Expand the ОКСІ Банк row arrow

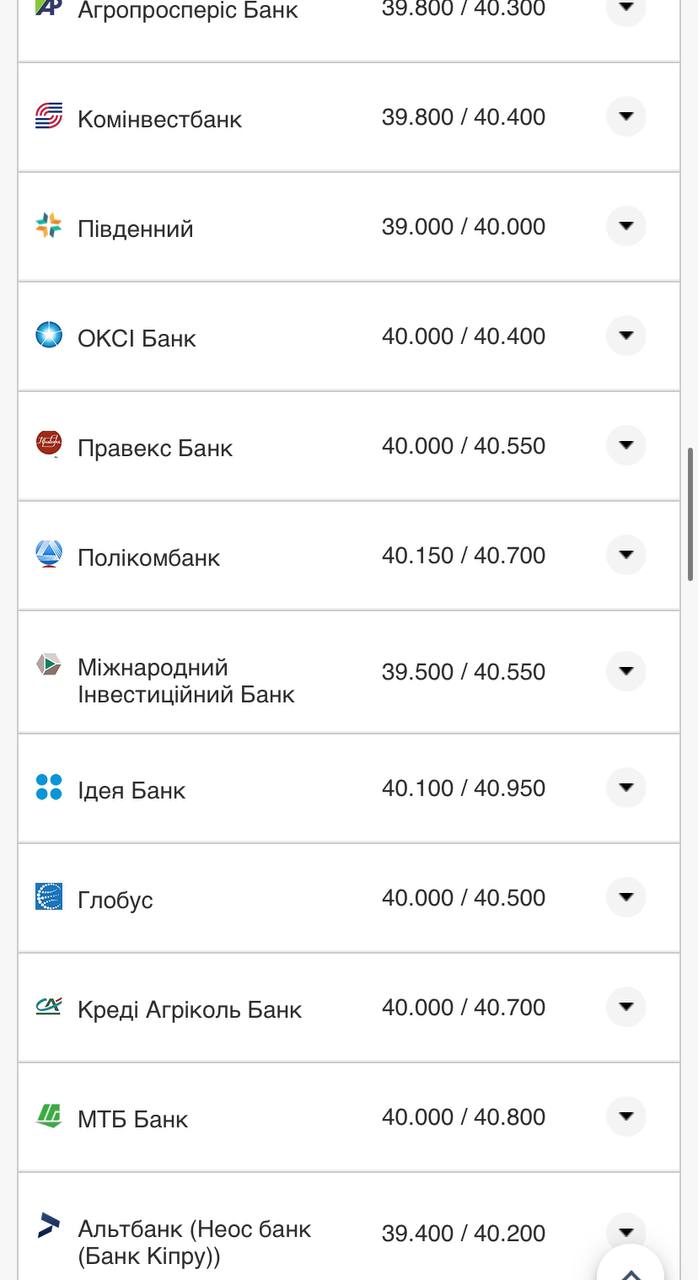click(626, 336)
